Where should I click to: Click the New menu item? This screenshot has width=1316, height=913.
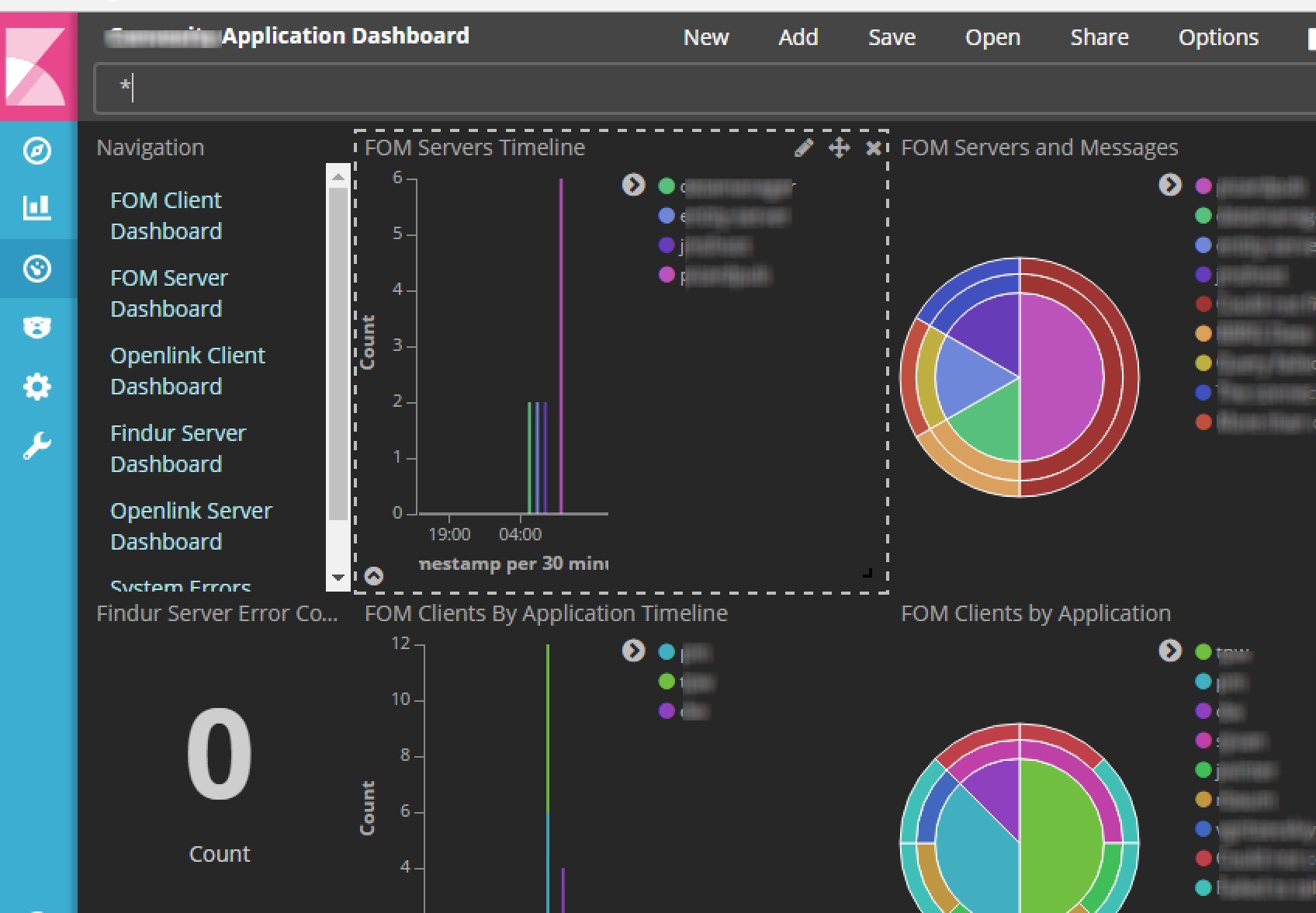click(706, 37)
